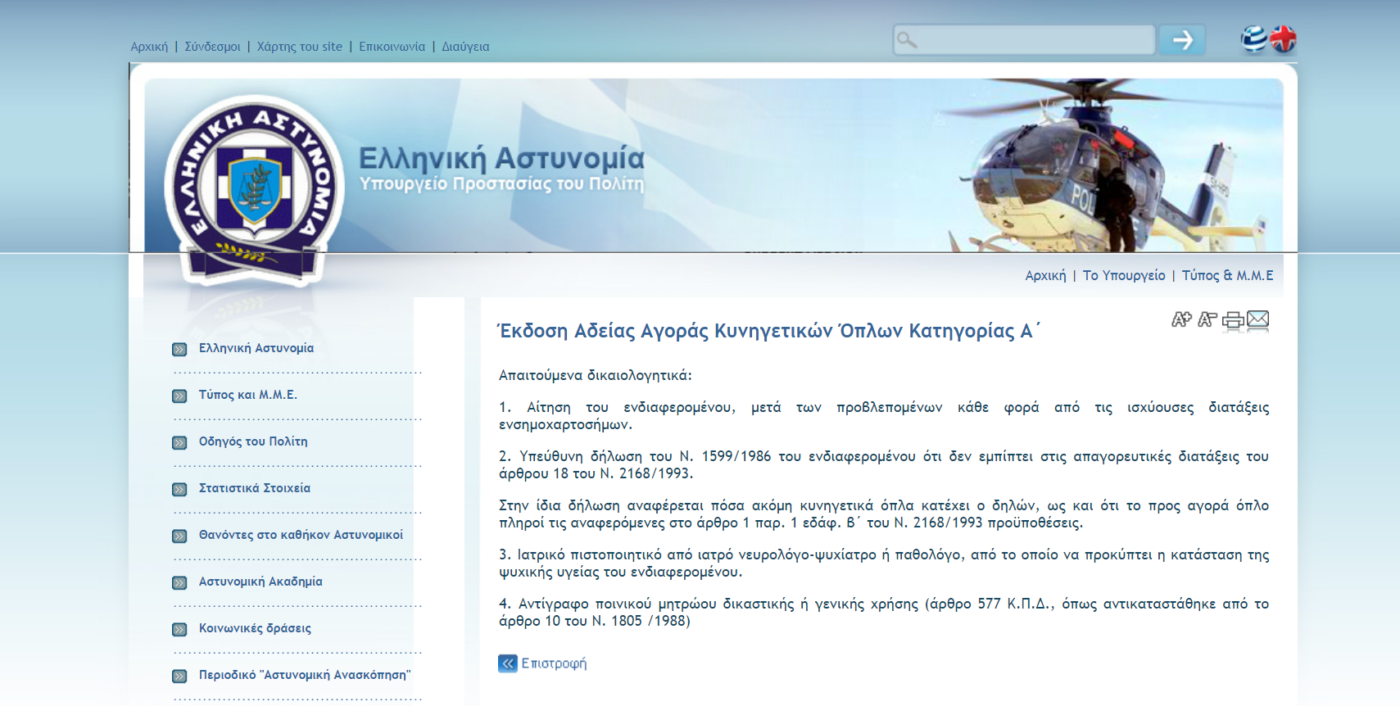
Task: Click the bullet icon next to Στατιστικά Στοιχεία
Action: pyautogui.click(x=179, y=489)
